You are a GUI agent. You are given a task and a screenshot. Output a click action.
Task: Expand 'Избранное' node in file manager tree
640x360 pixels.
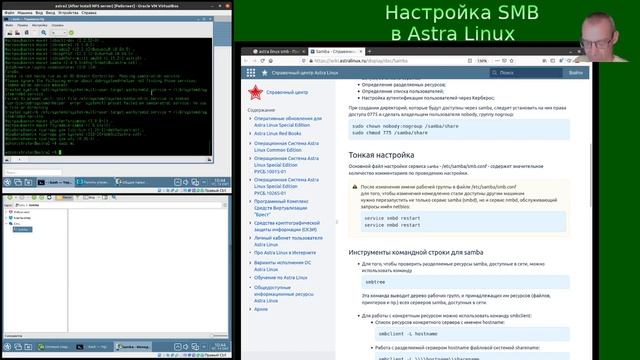(7, 212)
